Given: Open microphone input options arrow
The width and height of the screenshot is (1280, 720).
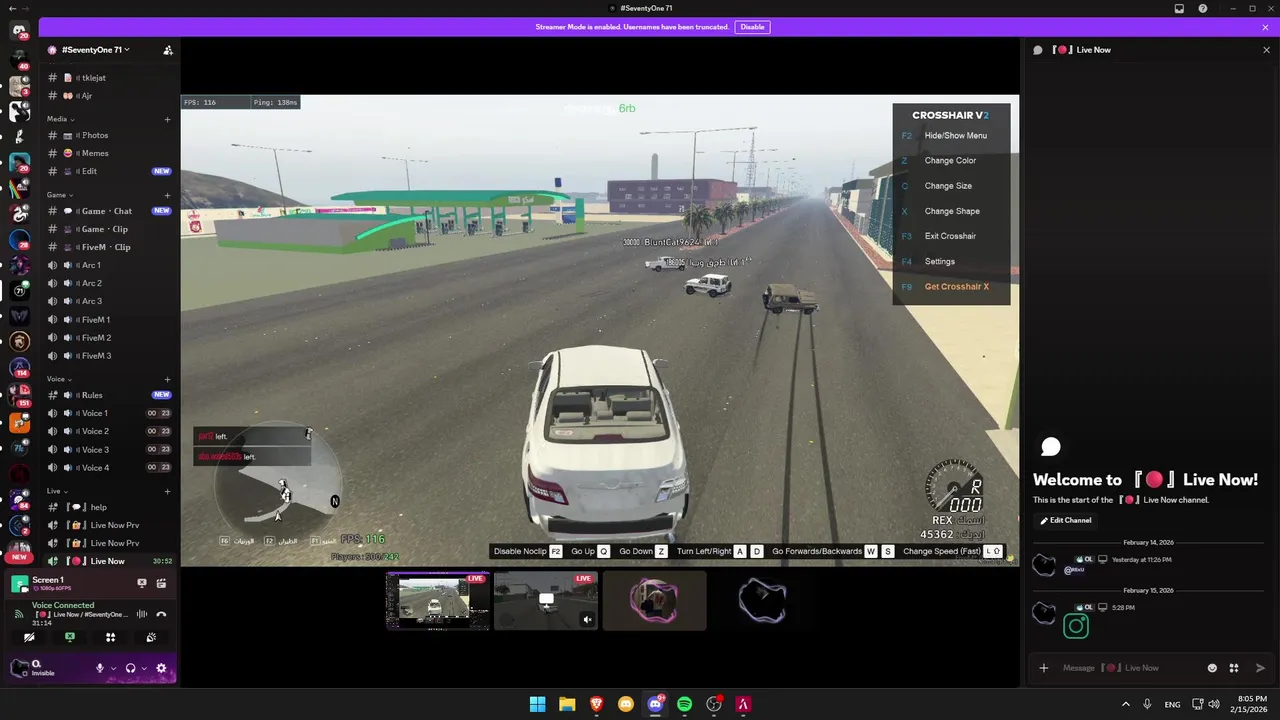Looking at the screenshot, I should point(113,668).
